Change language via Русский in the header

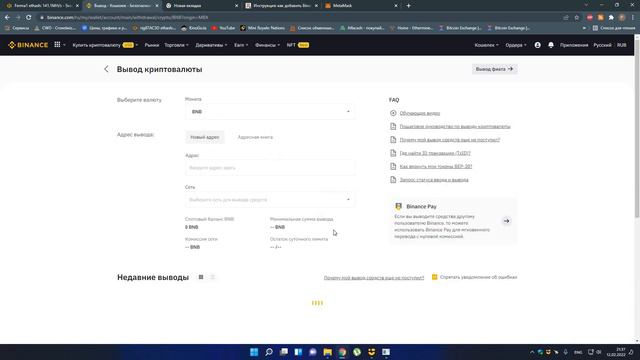(602, 45)
